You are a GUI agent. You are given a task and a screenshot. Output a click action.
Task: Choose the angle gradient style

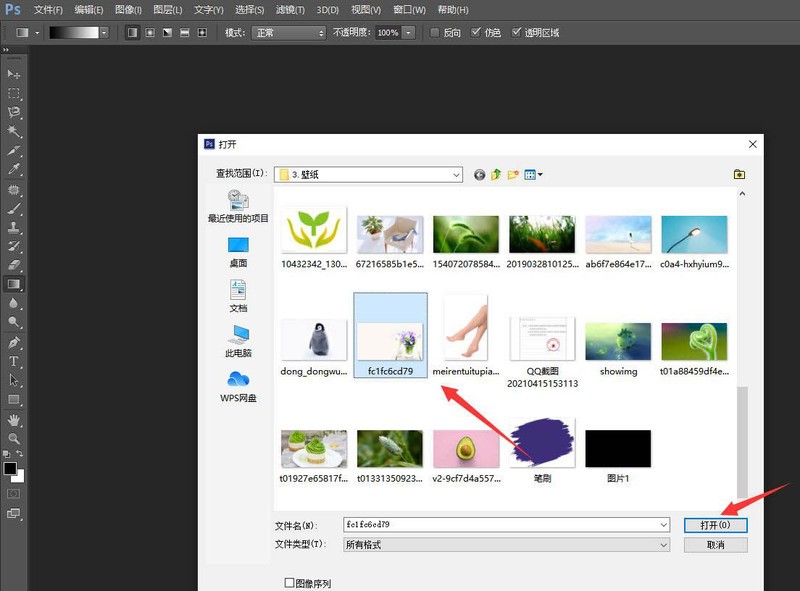pos(167,33)
